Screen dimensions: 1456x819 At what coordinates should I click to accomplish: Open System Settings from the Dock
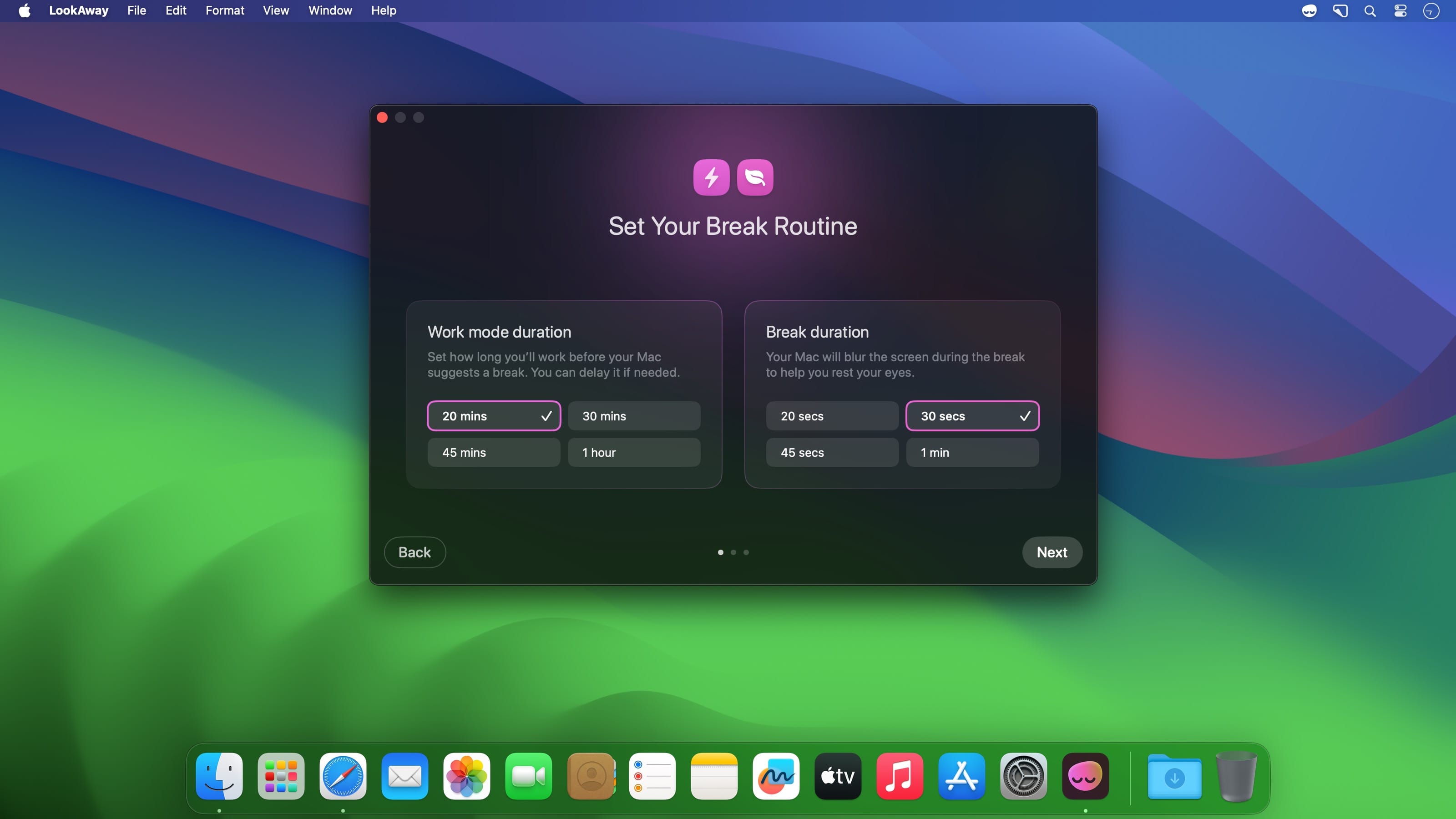pos(1023,776)
